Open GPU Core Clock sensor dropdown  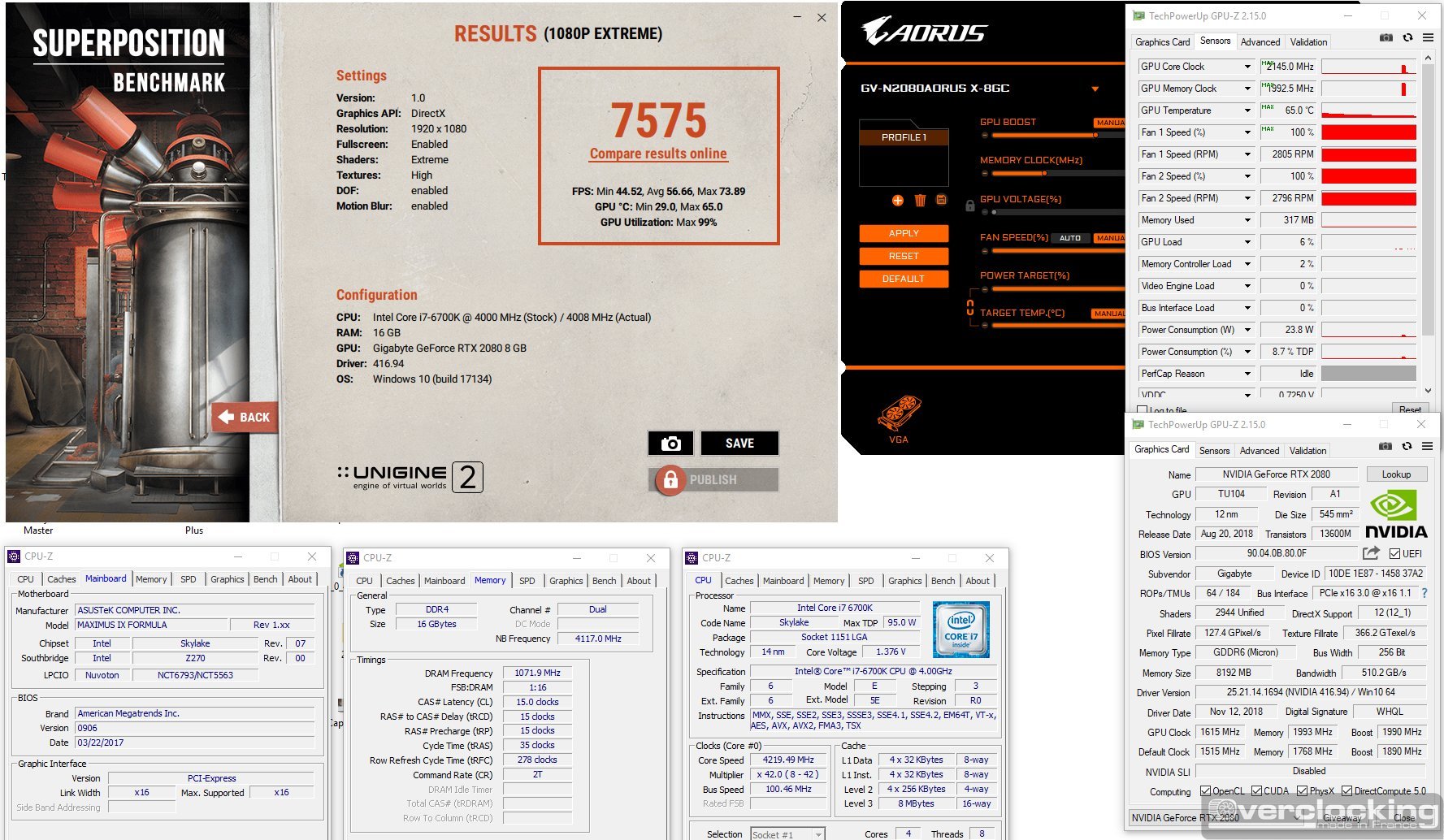click(x=1247, y=67)
